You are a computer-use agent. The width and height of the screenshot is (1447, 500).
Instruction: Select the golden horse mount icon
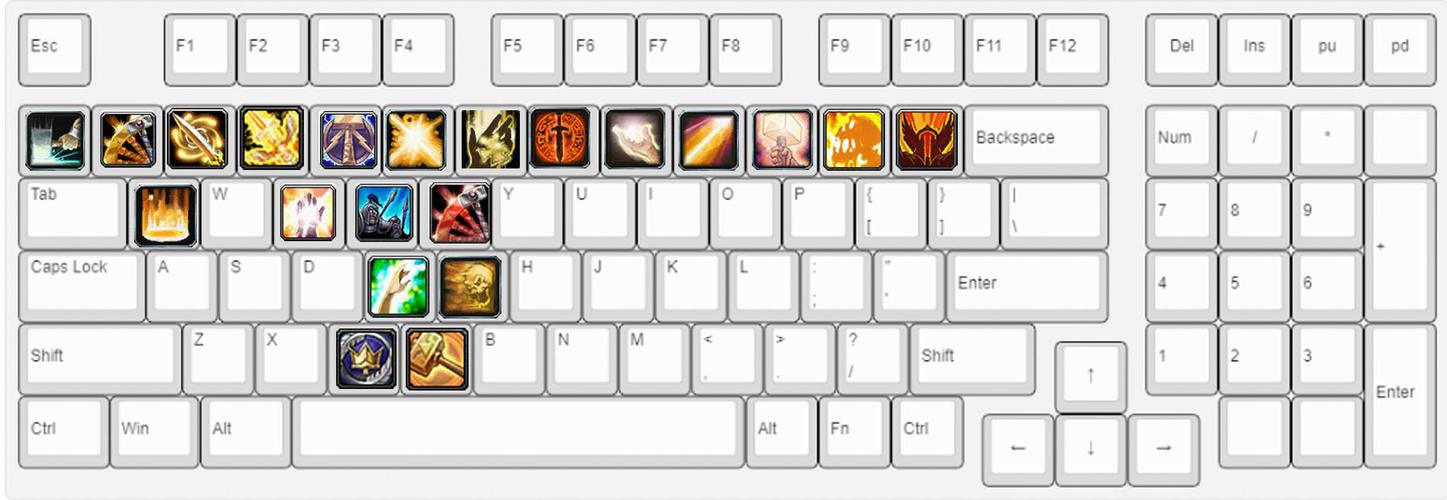click(490, 138)
